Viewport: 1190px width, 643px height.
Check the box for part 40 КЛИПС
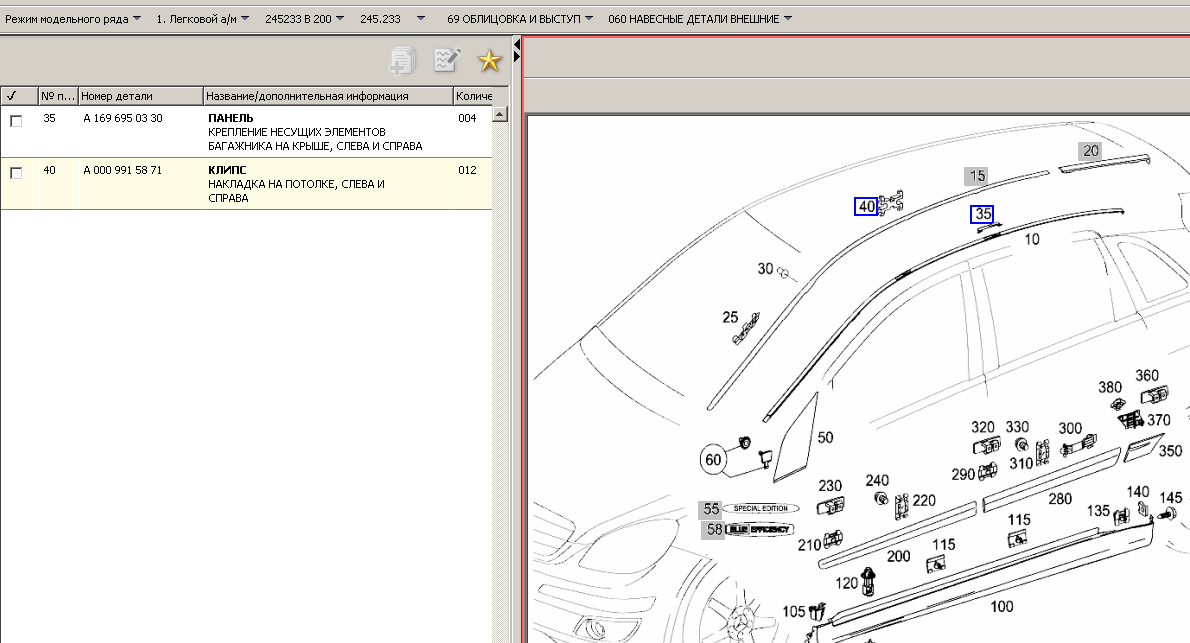[x=16, y=173]
